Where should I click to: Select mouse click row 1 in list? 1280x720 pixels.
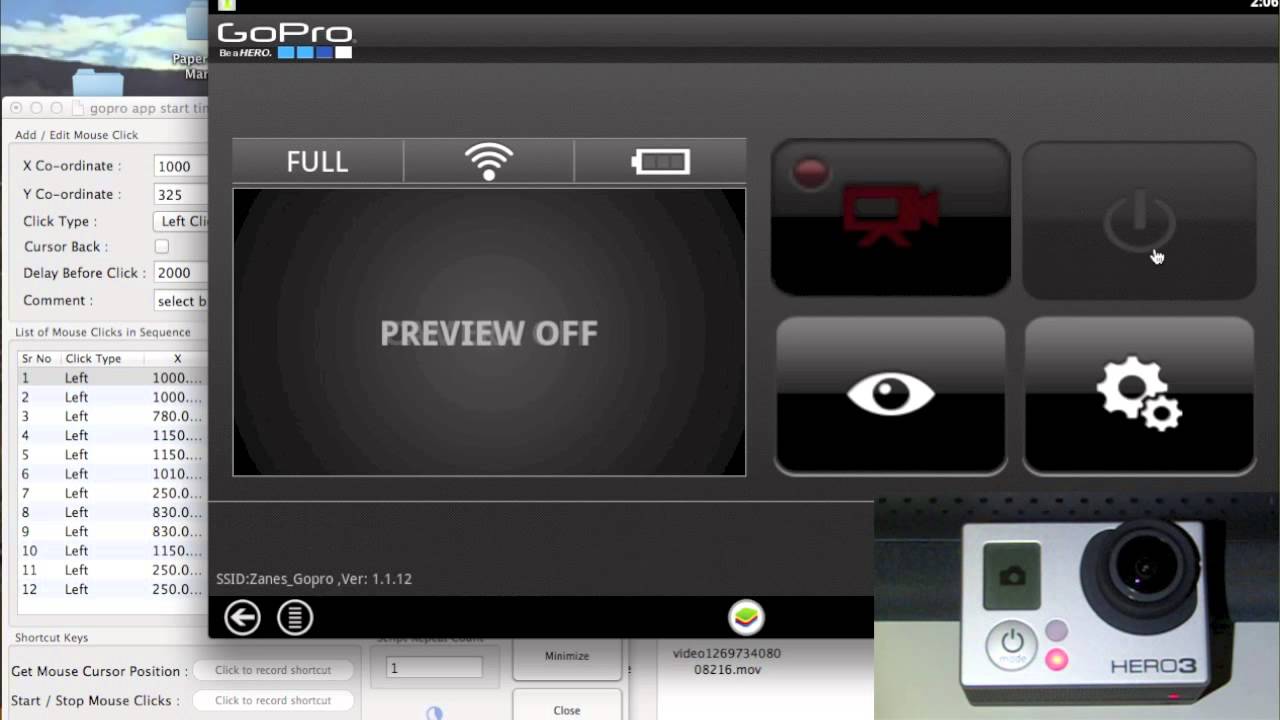click(x=112, y=378)
